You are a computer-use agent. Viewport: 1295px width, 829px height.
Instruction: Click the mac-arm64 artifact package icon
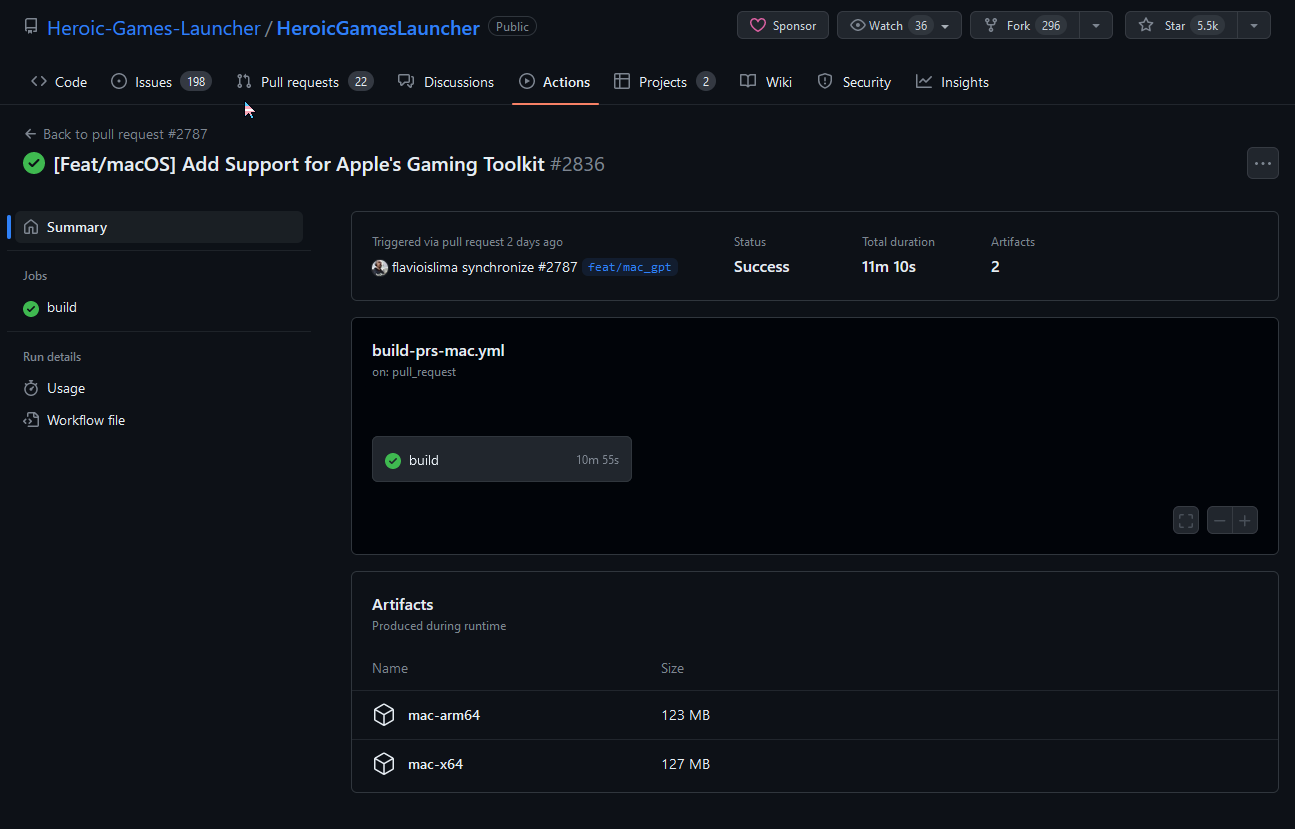(384, 715)
